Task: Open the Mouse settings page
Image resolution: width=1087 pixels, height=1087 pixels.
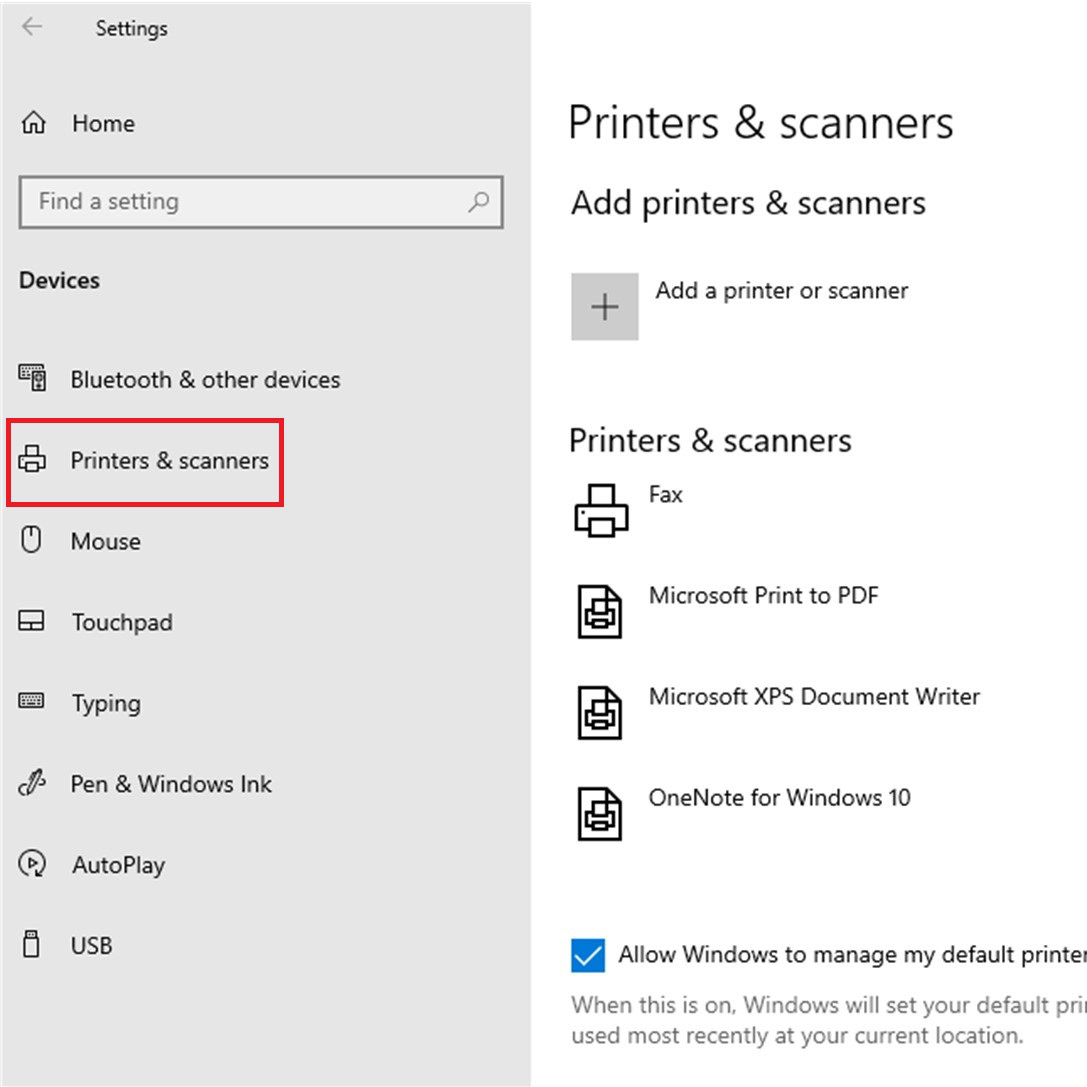Action: 105,541
